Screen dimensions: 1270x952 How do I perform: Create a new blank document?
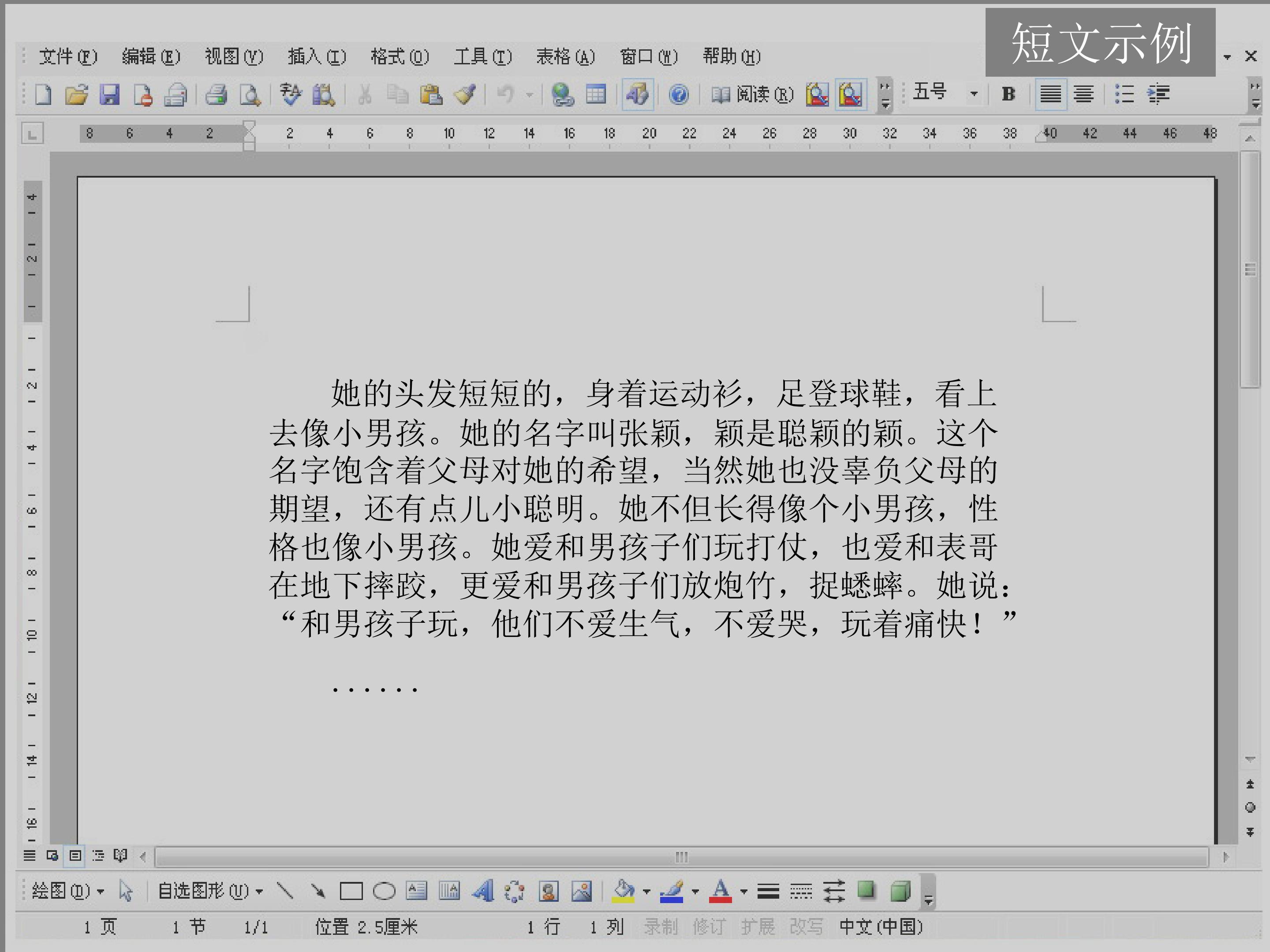tap(44, 94)
